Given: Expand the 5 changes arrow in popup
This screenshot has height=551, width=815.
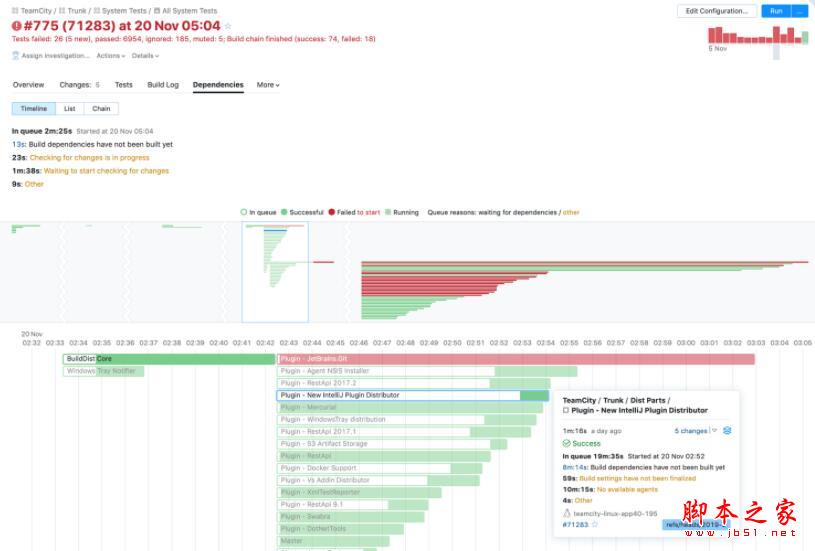Looking at the screenshot, I should (714, 431).
